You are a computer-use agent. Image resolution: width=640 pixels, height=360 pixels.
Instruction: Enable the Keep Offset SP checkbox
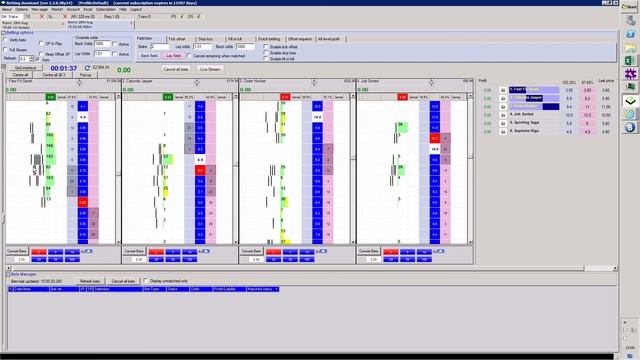pyautogui.click(x=41, y=54)
